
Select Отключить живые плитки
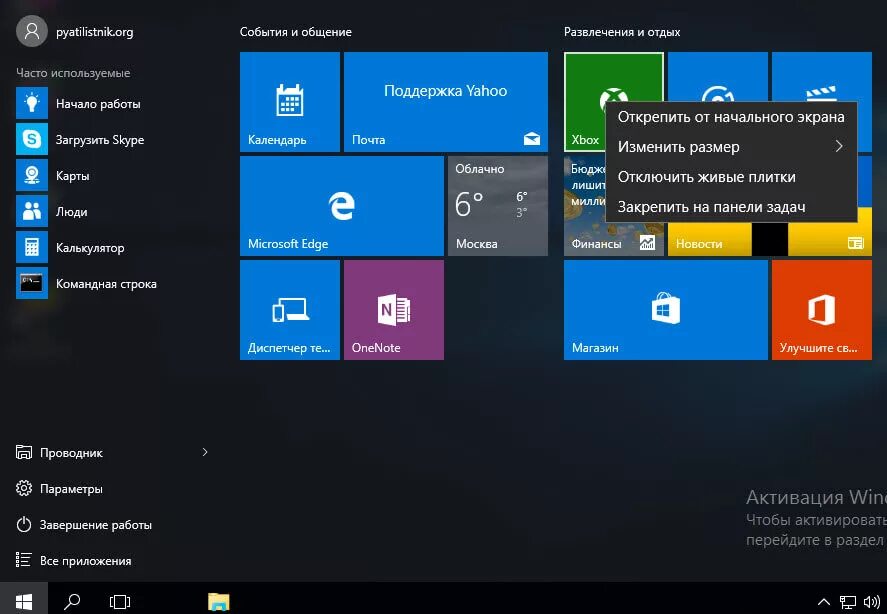[731, 177]
